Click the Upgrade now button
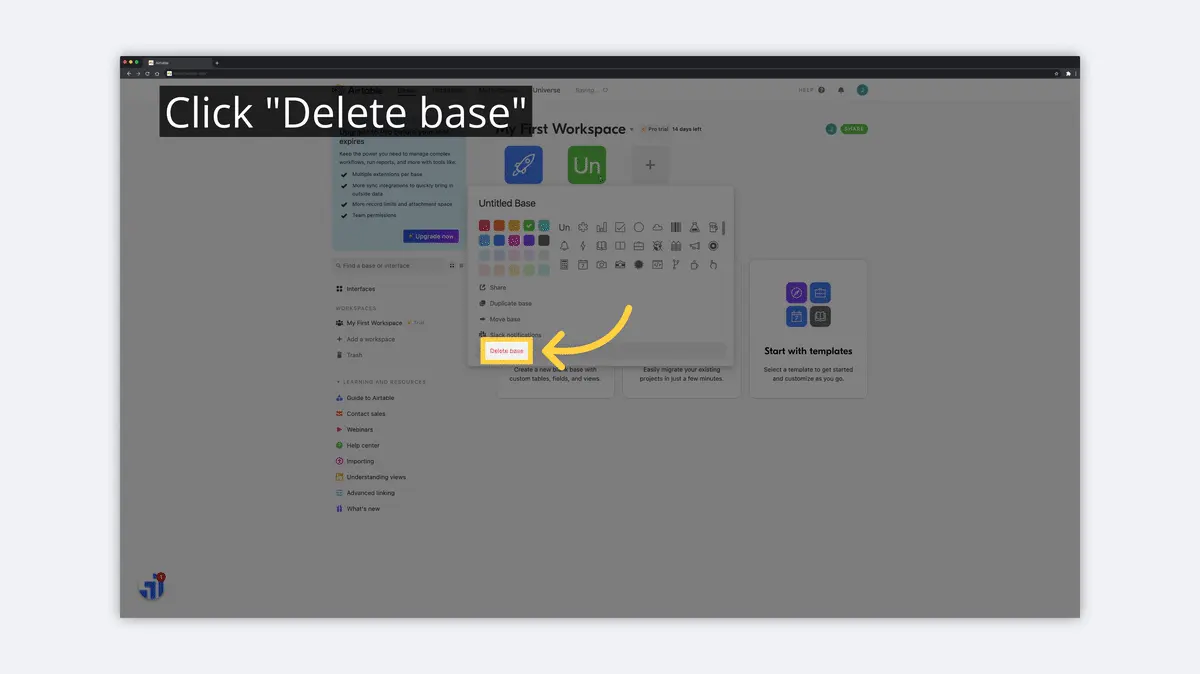 pyautogui.click(x=431, y=236)
